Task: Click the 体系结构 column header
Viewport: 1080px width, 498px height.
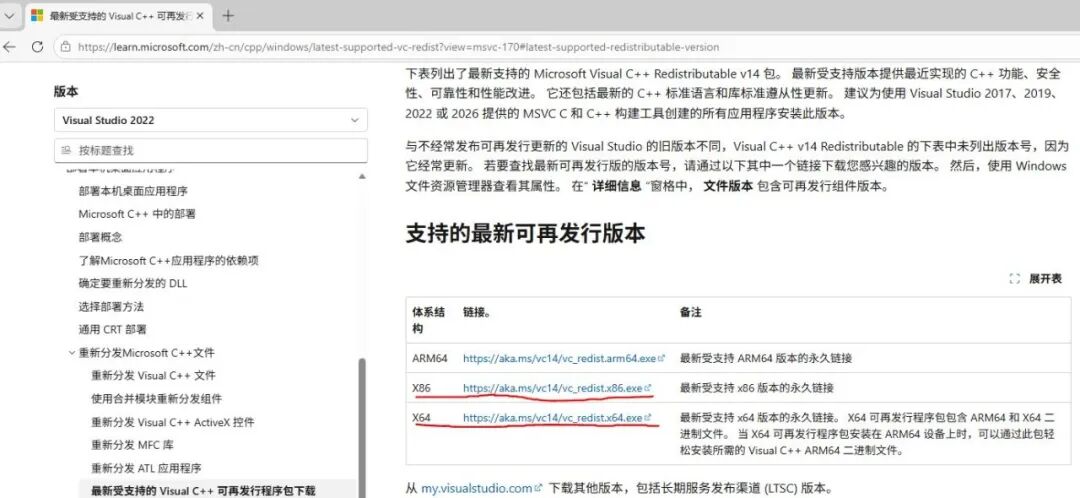Action: tap(429, 320)
